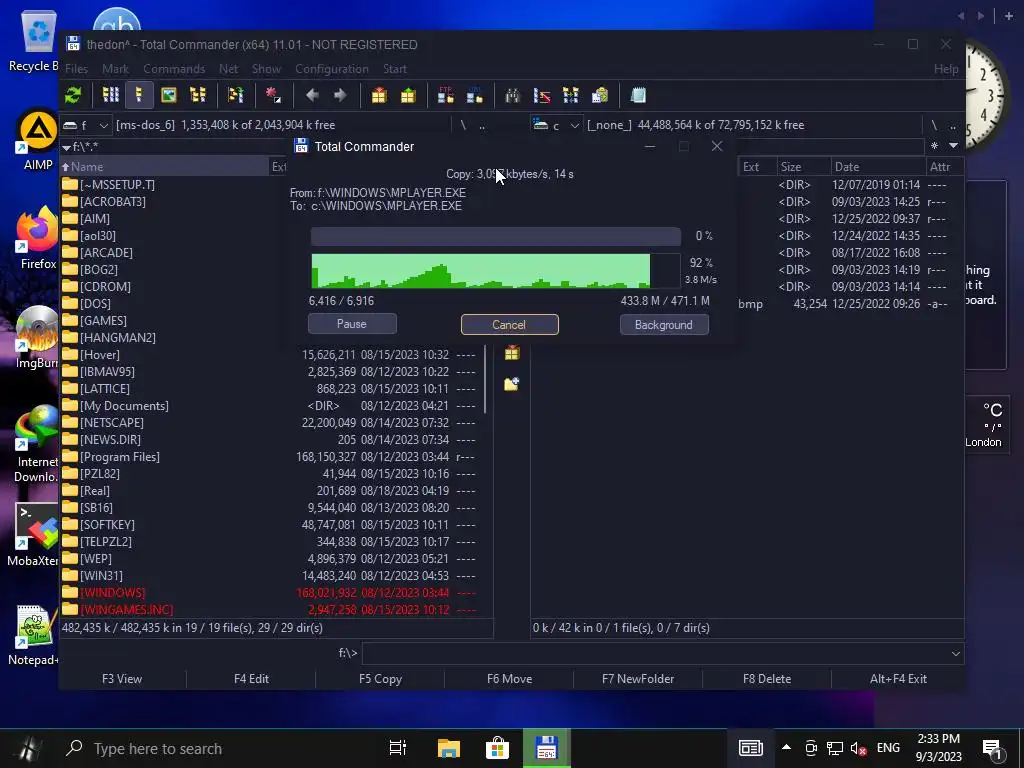1024x768 pixels.
Task: Open directory favorites asterisk in right panel
Action: 935,146
